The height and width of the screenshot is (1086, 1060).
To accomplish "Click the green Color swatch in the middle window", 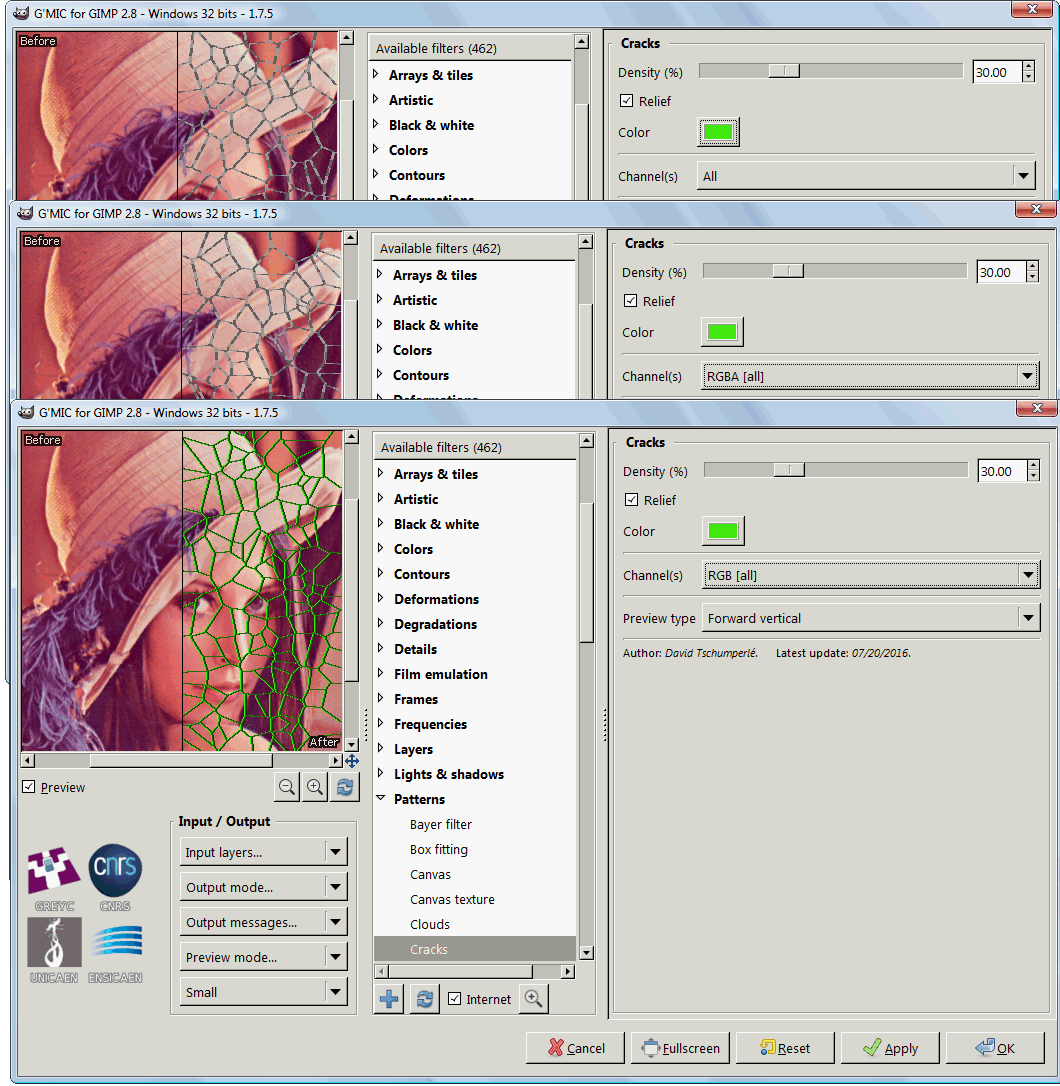I will coord(723,332).
